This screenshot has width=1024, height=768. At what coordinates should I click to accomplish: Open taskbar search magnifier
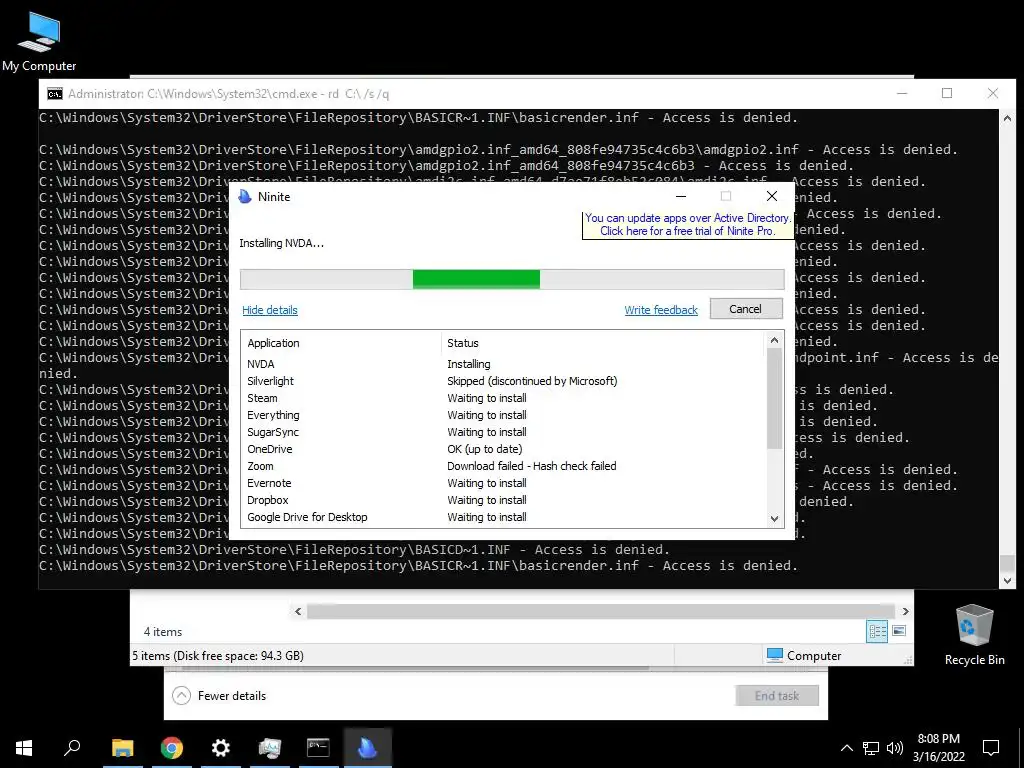pyautogui.click(x=72, y=748)
